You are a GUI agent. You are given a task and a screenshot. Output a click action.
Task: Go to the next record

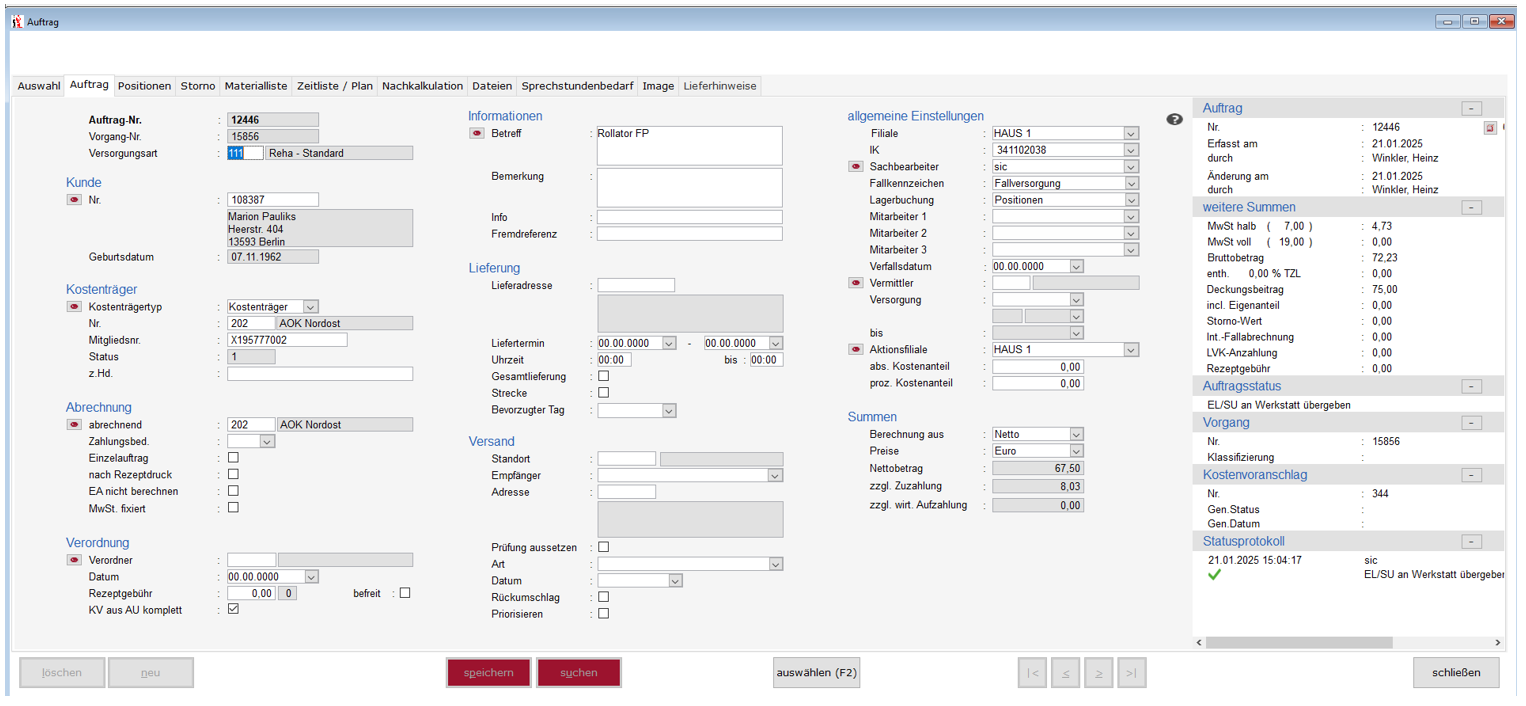1099,673
